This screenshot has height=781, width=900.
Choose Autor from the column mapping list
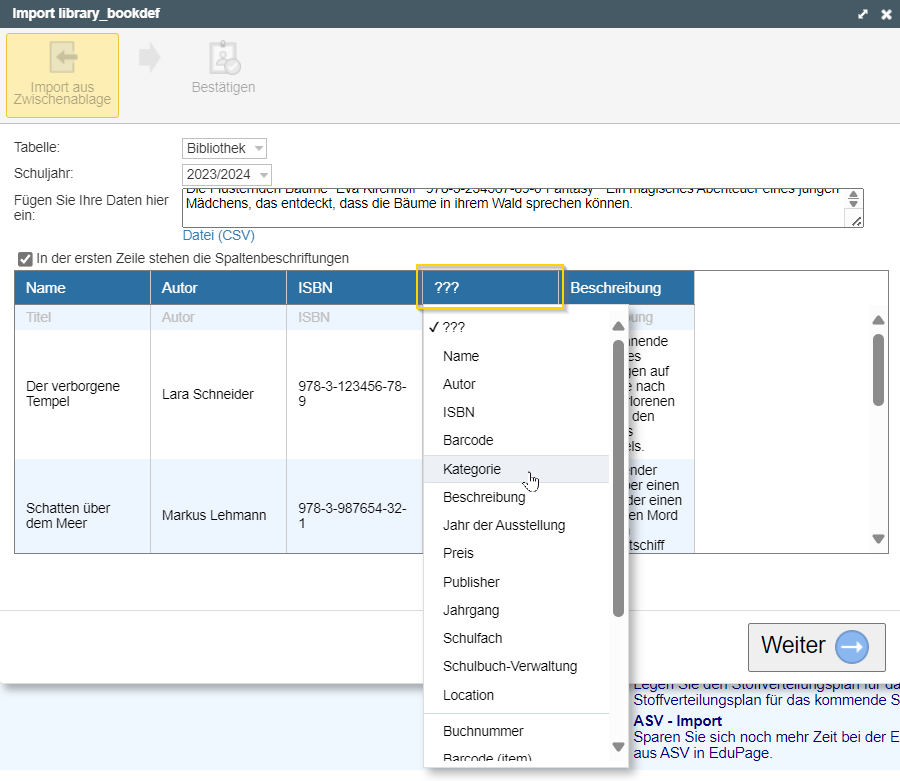[516, 384]
